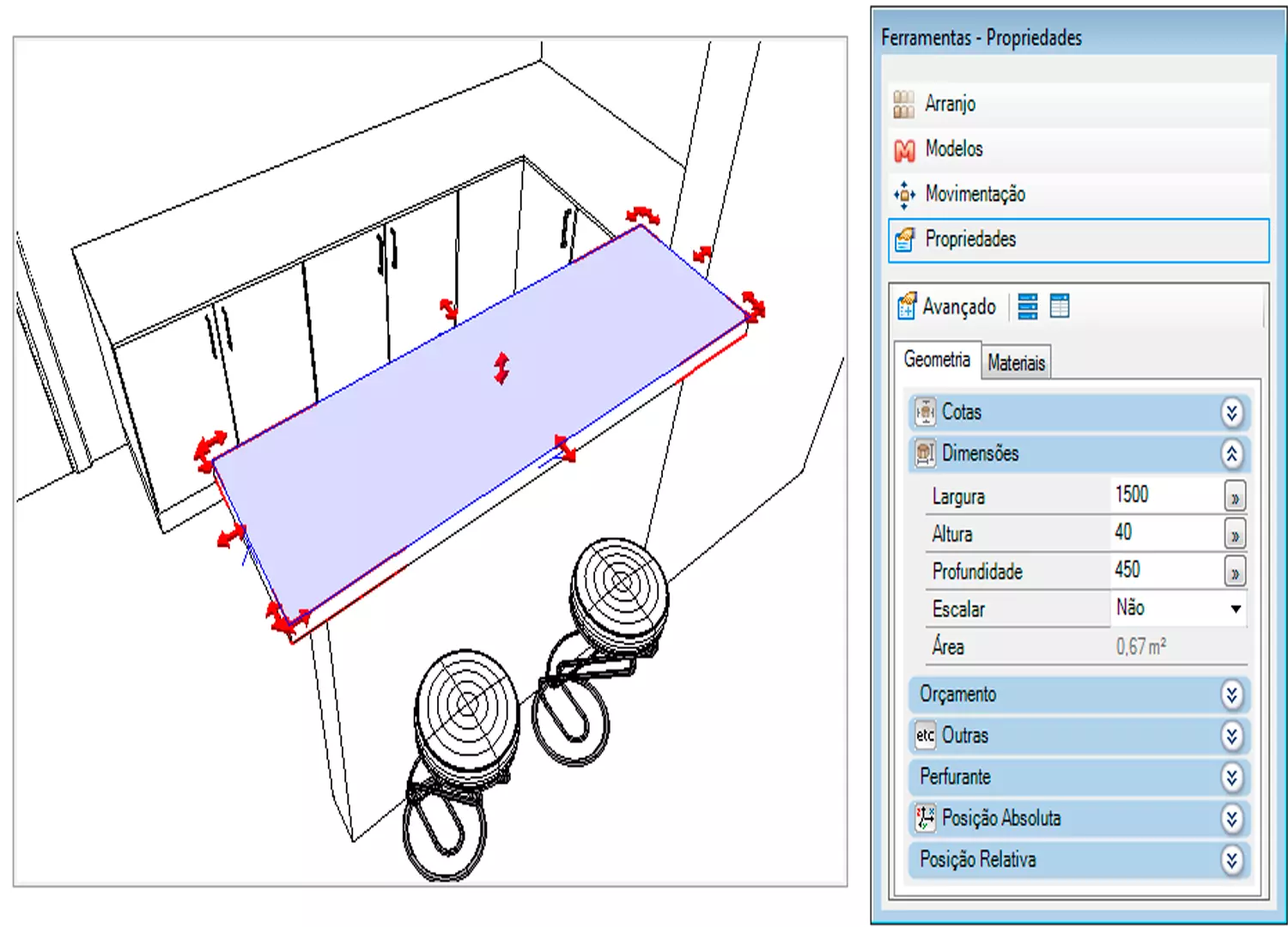Screen dimensions: 1288x927
Task: Edit the Largura value 1500
Action: (x=1166, y=495)
